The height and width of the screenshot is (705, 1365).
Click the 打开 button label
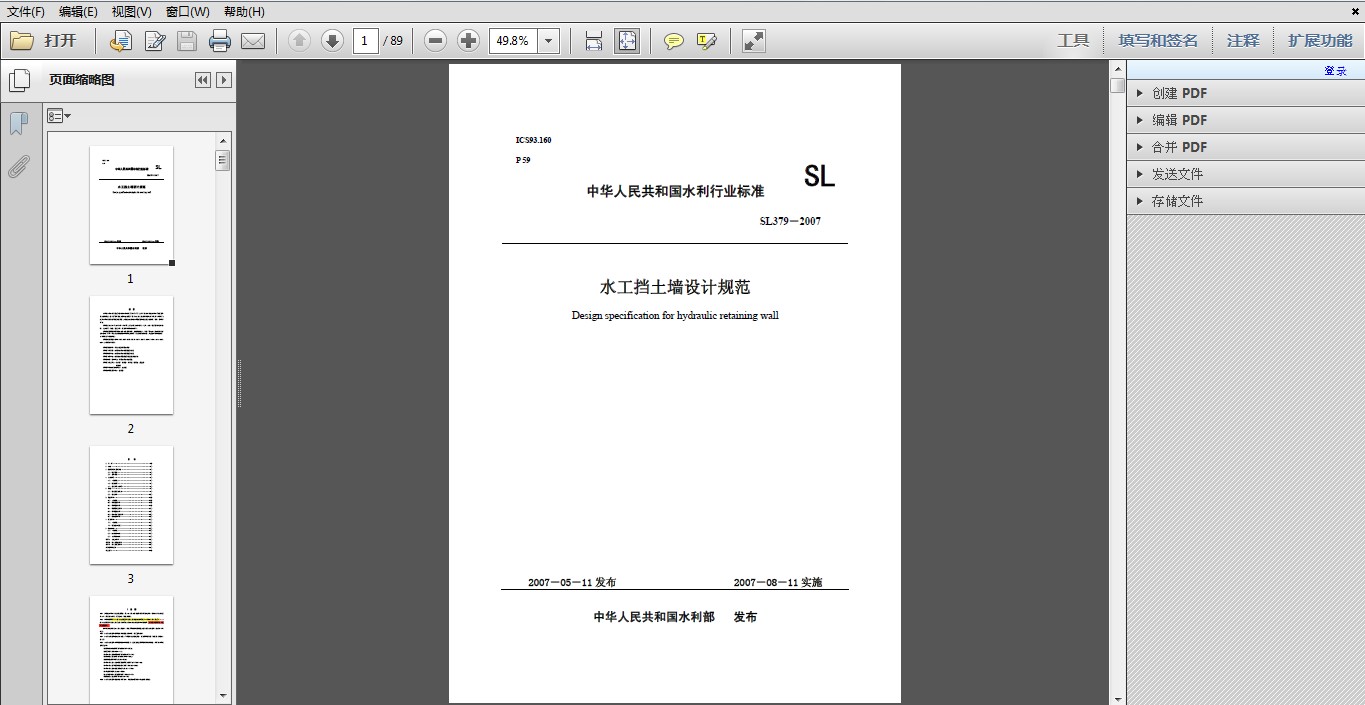(x=60, y=41)
